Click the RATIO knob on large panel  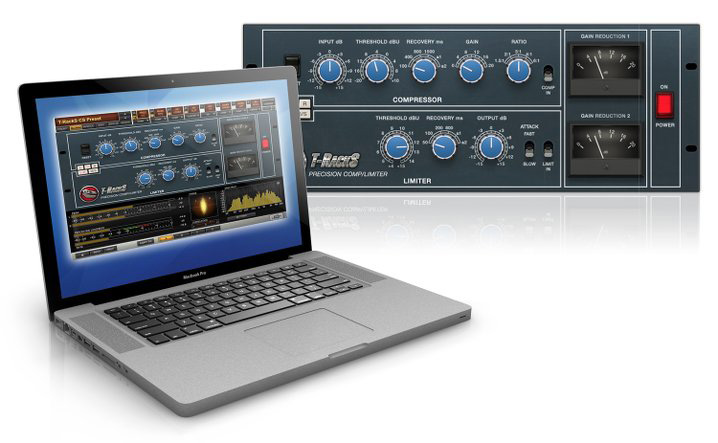tap(519, 71)
